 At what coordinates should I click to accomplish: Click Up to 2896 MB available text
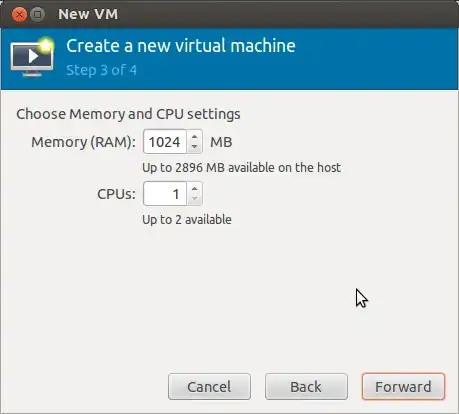click(242, 167)
